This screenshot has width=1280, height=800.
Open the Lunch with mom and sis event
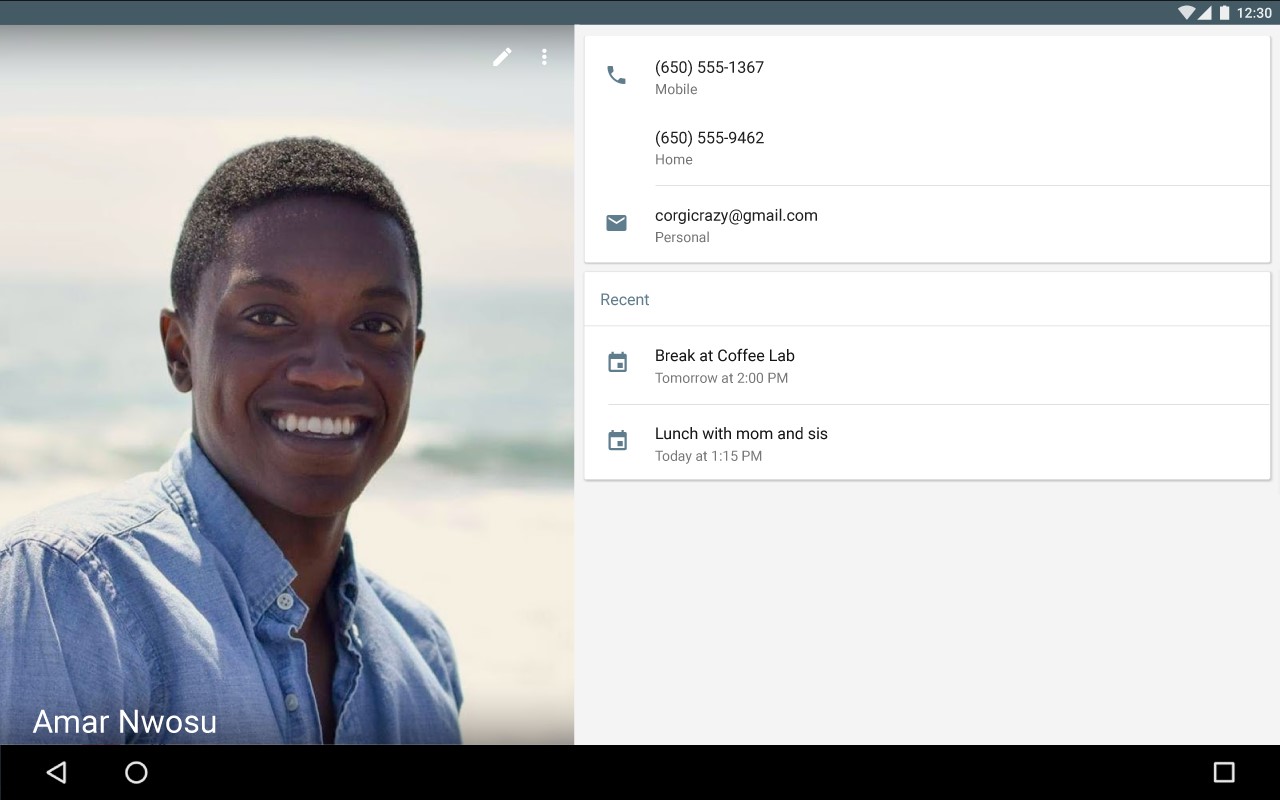[x=741, y=433]
